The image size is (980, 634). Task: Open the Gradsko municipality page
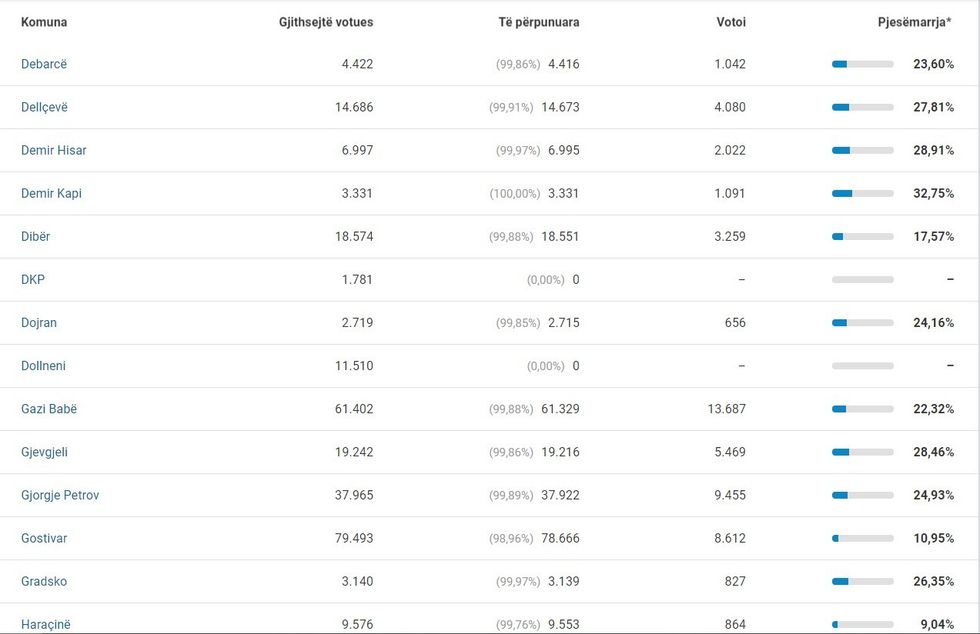44,580
